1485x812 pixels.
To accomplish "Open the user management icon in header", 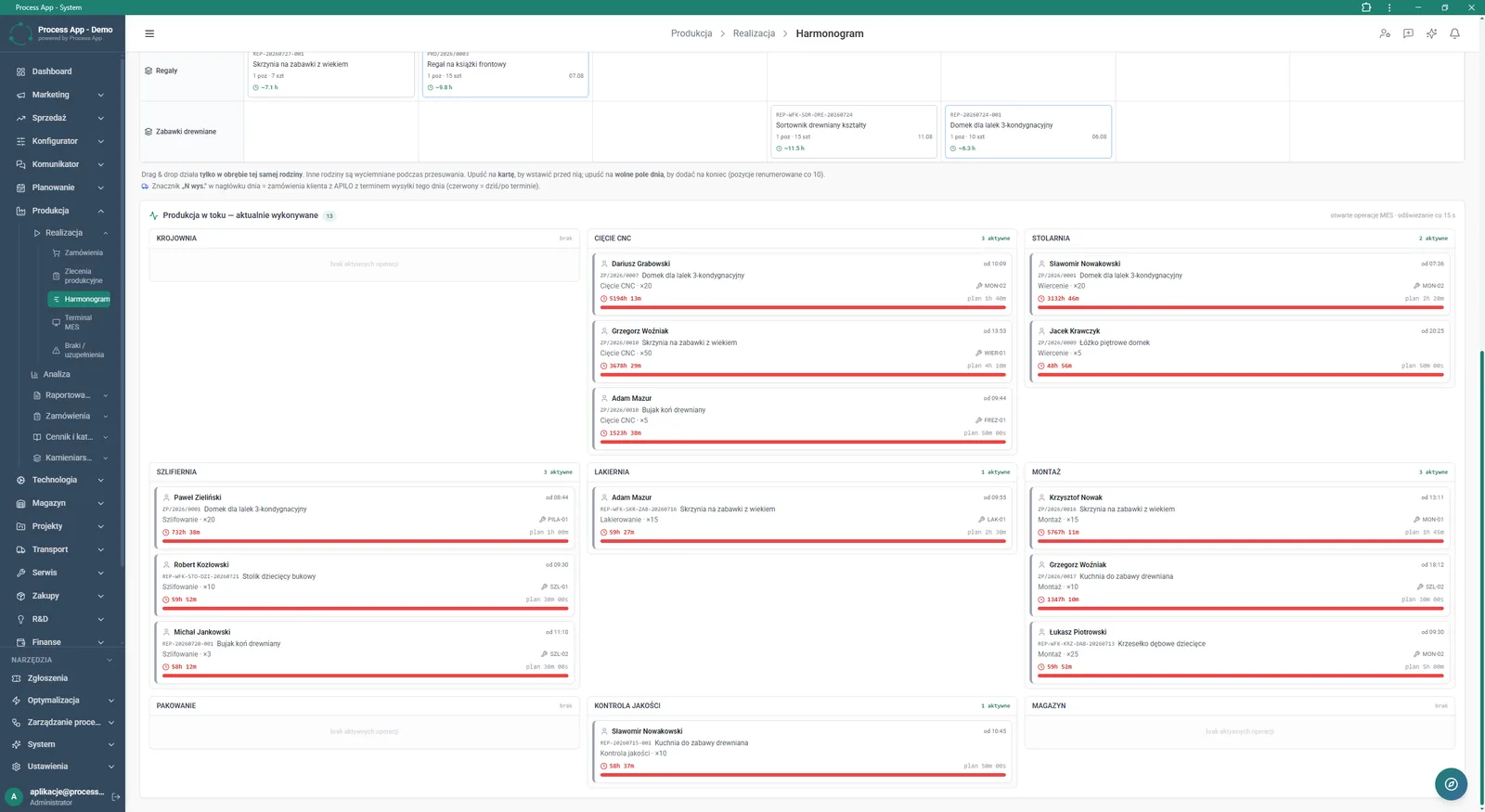I will pos(1385,33).
